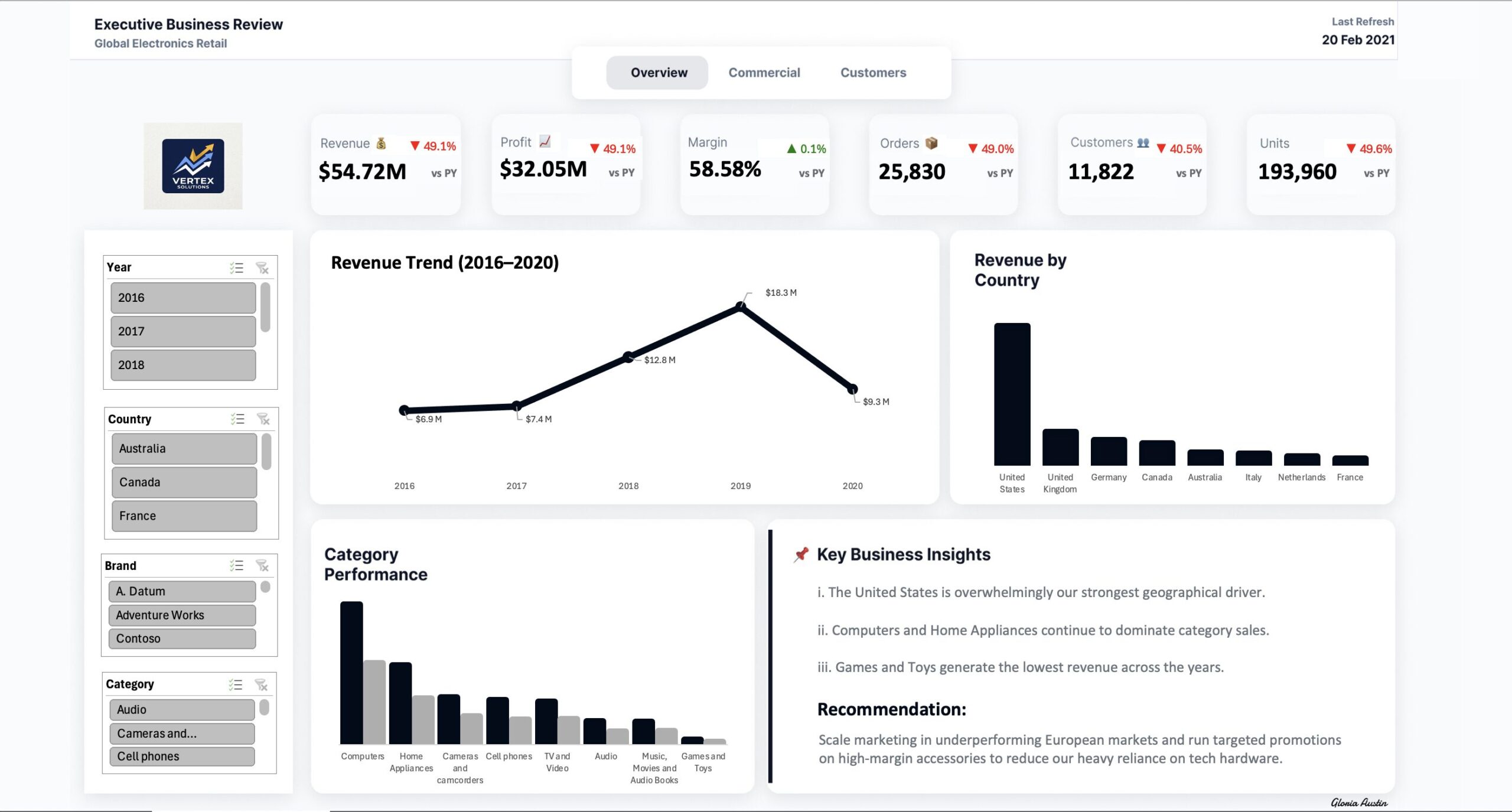Filter by year 2017
1512x812 pixels.
[183, 331]
